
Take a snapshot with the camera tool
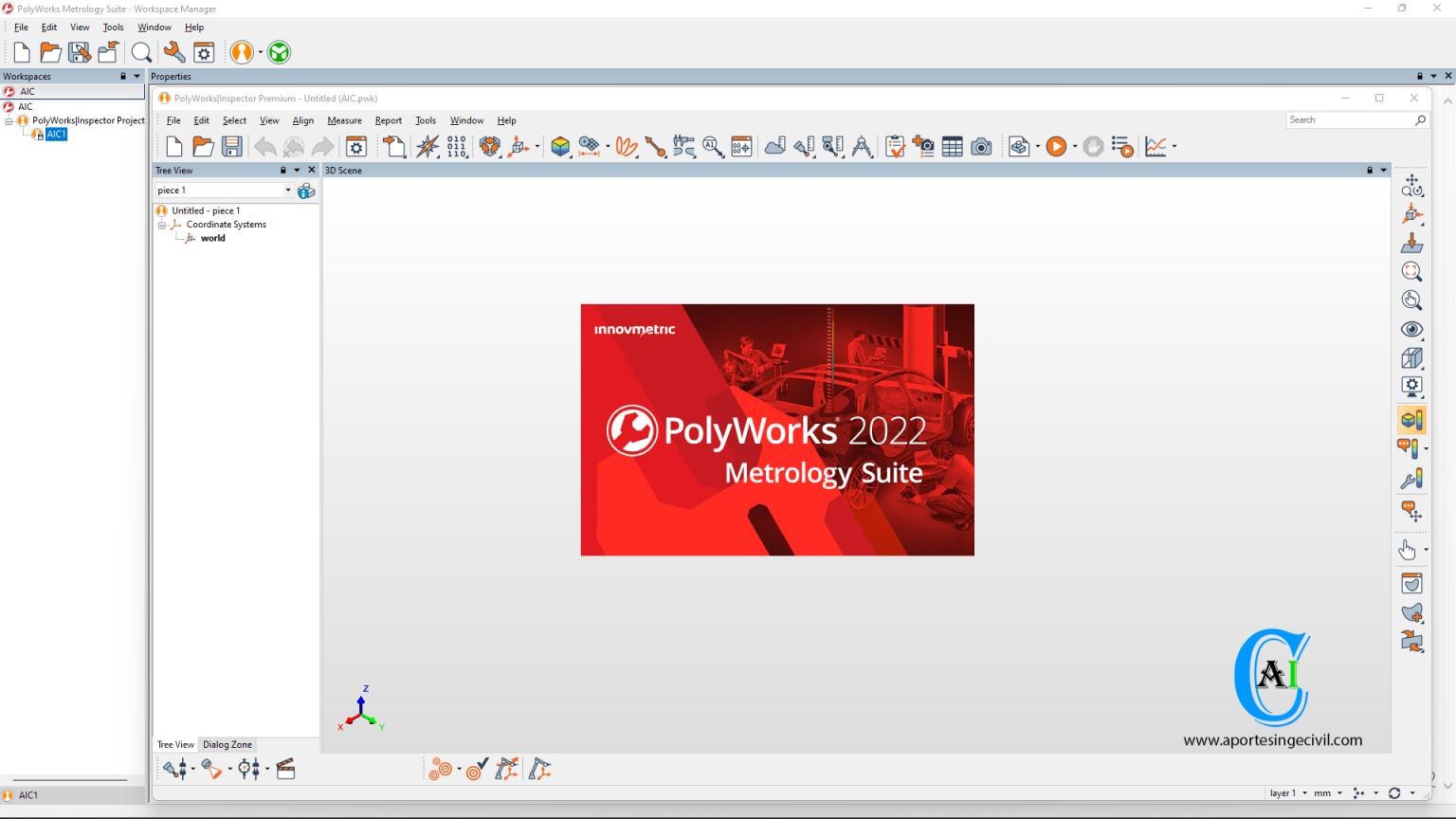coord(981,146)
